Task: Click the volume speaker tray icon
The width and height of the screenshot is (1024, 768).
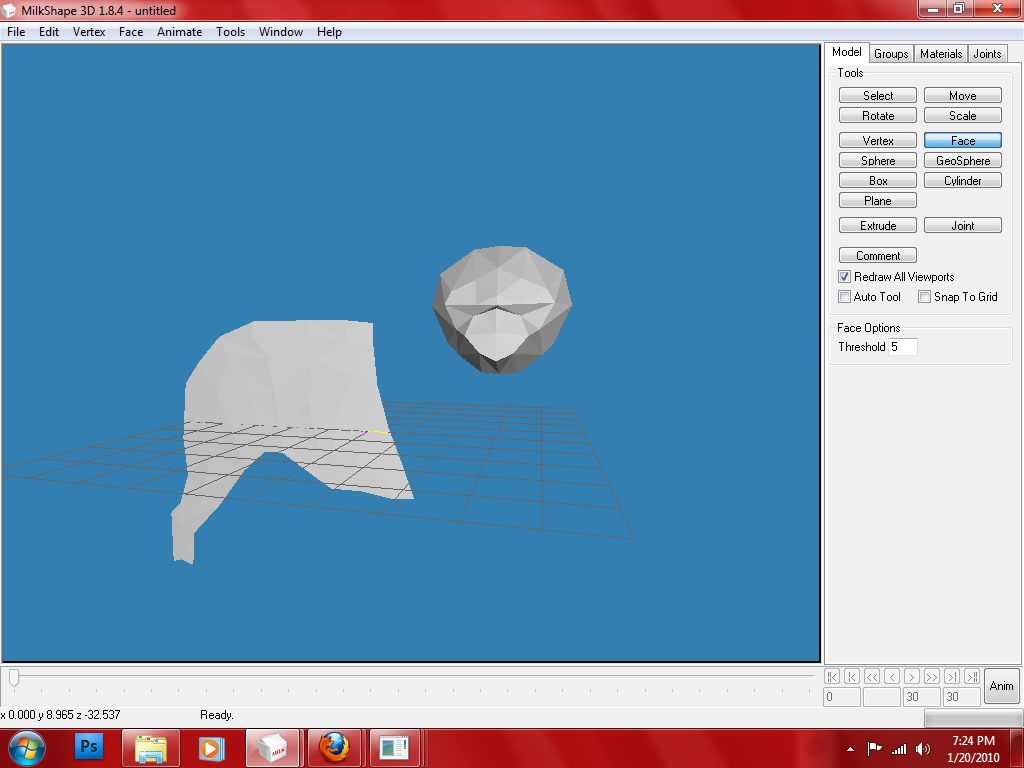Action: [923, 749]
